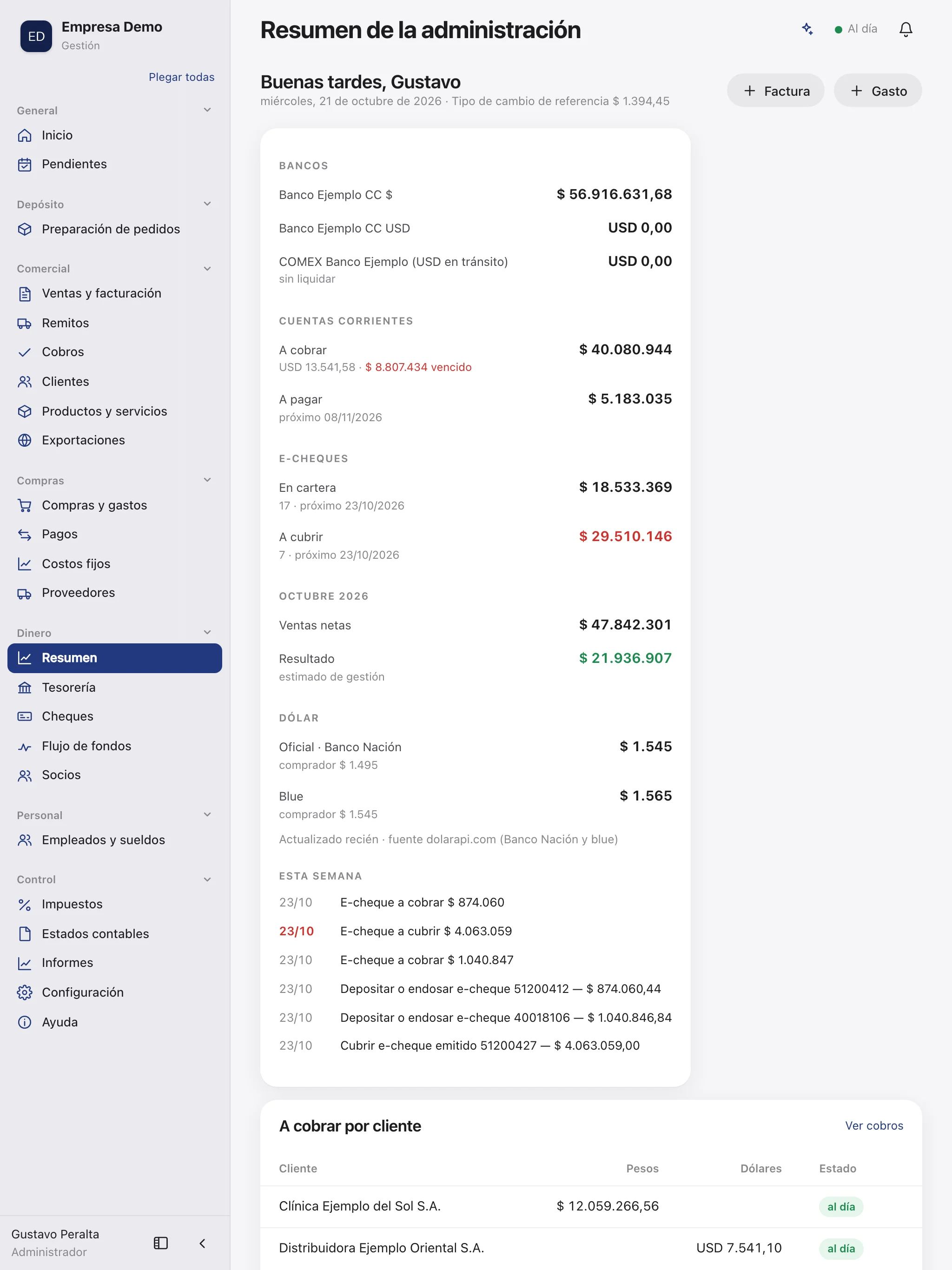Collapse the Compras section chevron
This screenshot has width=952, height=1270.
point(207,480)
